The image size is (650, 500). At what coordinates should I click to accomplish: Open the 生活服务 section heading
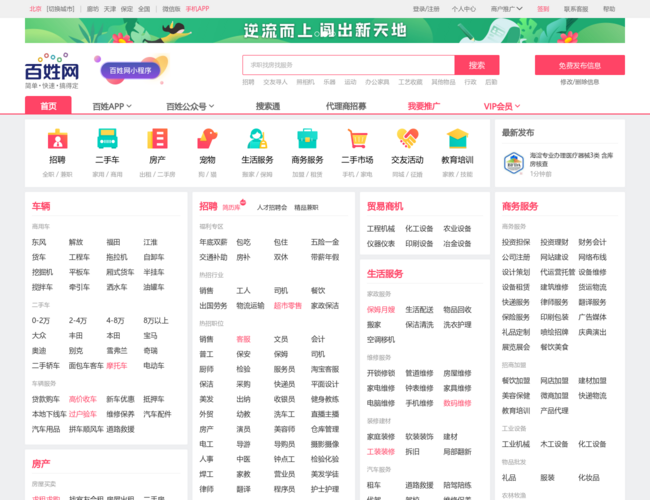tap(385, 274)
